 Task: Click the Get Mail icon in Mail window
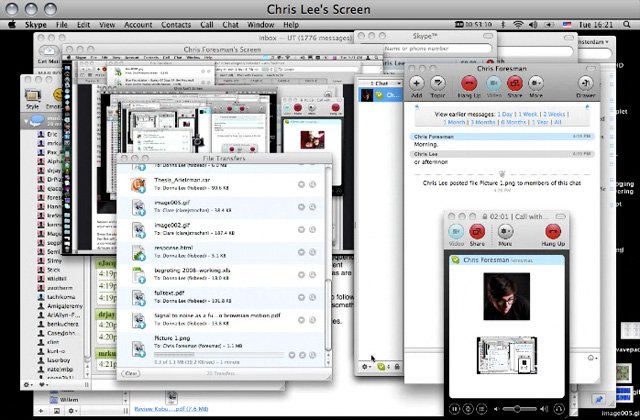click(49, 52)
